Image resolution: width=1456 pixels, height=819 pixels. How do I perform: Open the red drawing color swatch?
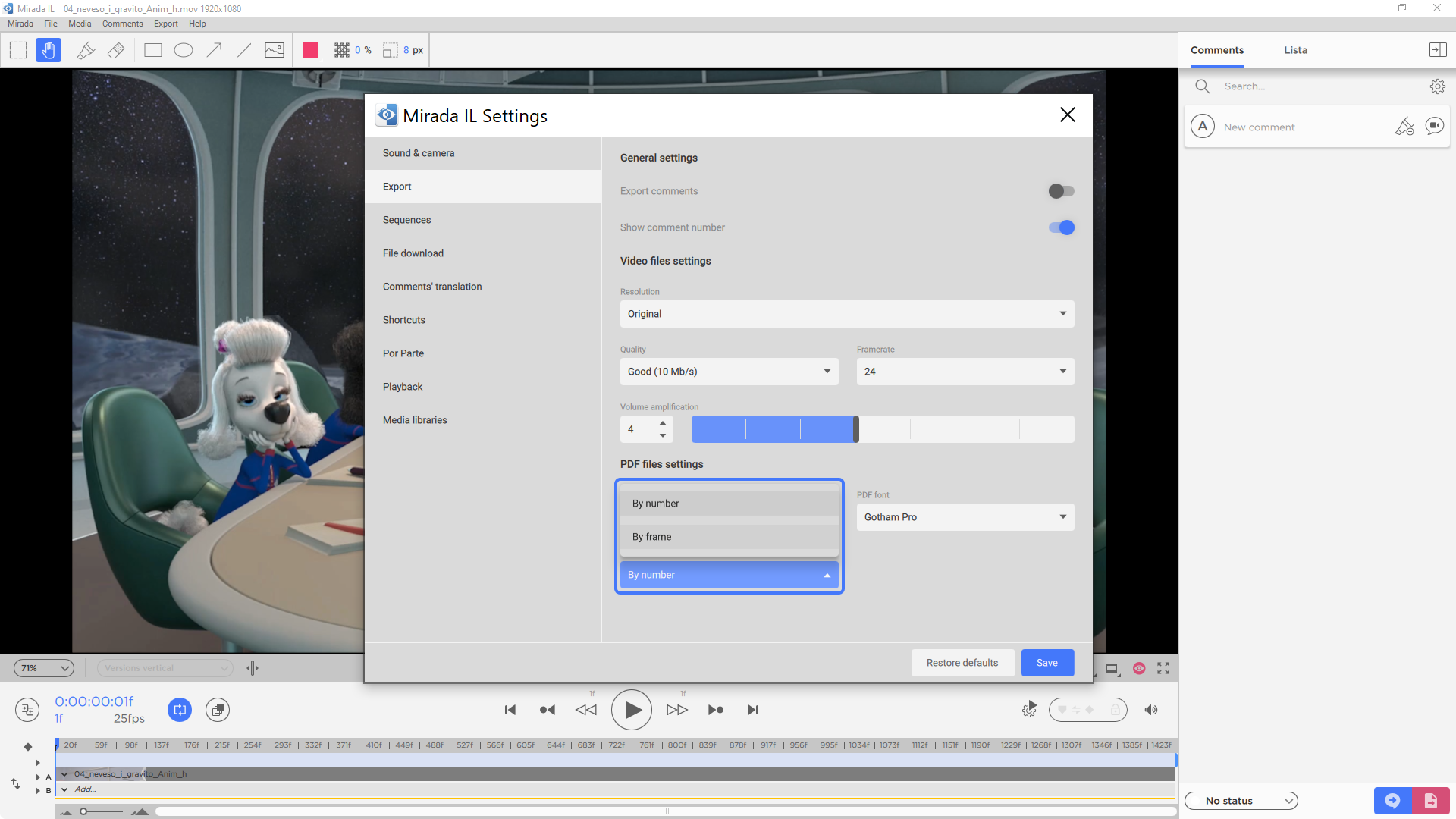point(311,50)
